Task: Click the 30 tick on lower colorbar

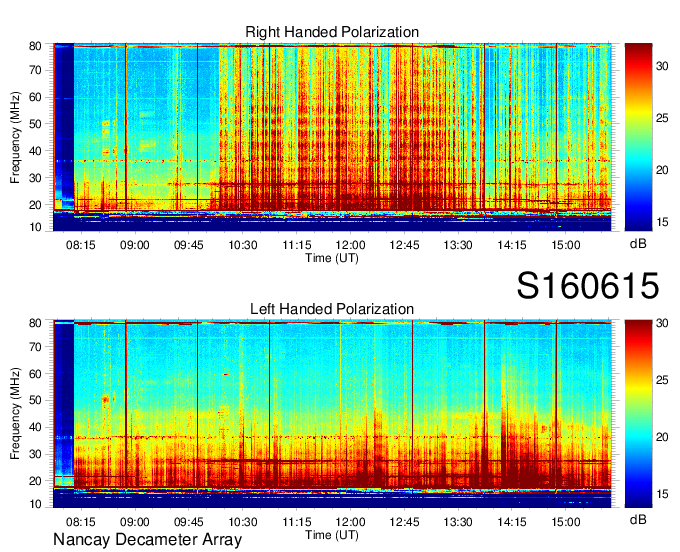Action: click(x=662, y=323)
